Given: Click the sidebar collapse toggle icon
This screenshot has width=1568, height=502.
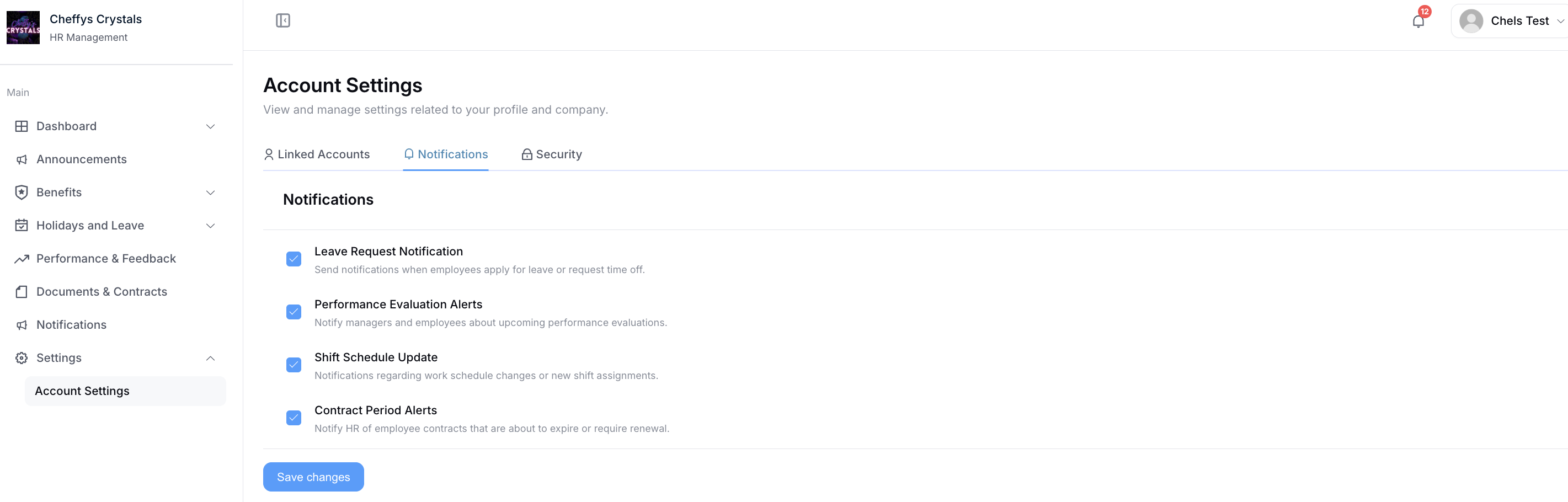Looking at the screenshot, I should 282,21.
